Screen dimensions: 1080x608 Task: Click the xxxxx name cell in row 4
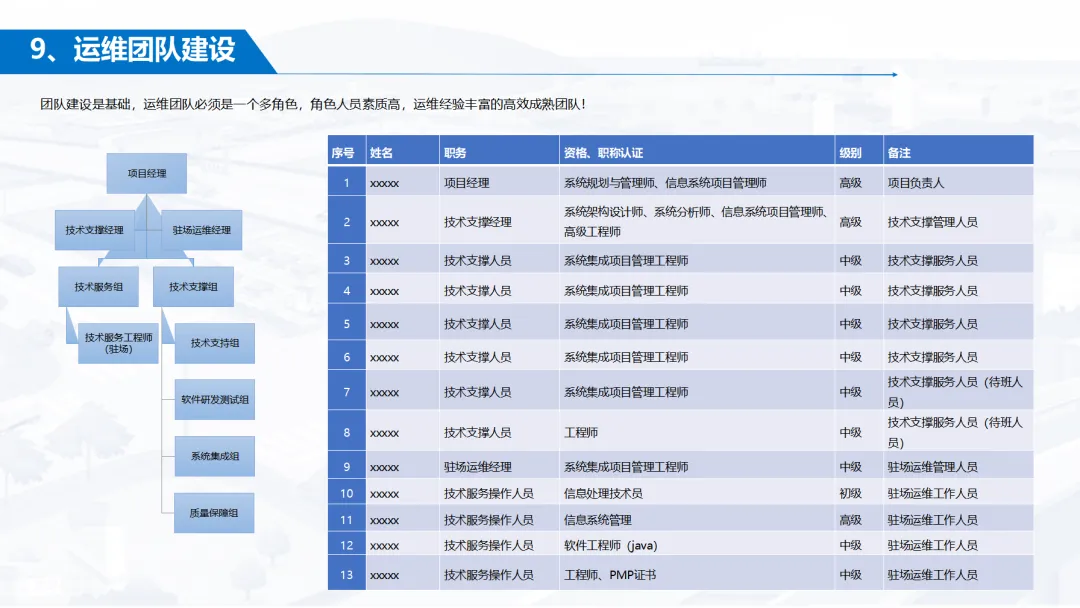pos(403,291)
